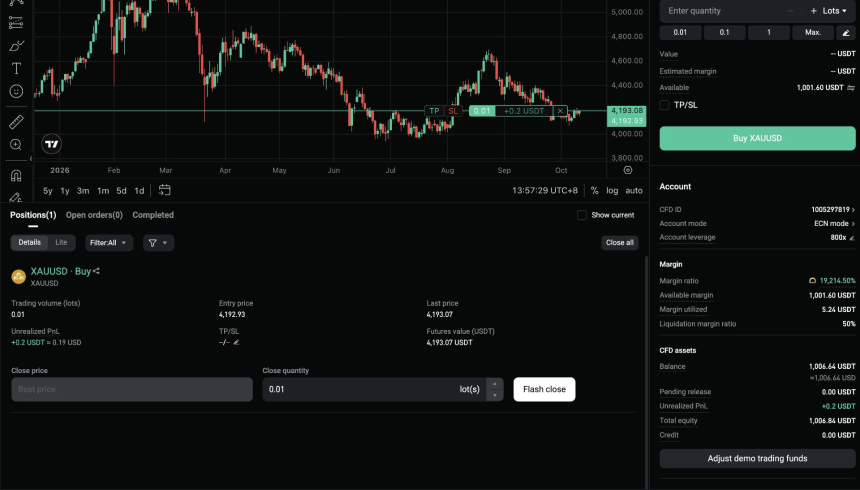The image size is (860, 490).
Task: Open the filter funnel dropdown
Action: pos(159,243)
